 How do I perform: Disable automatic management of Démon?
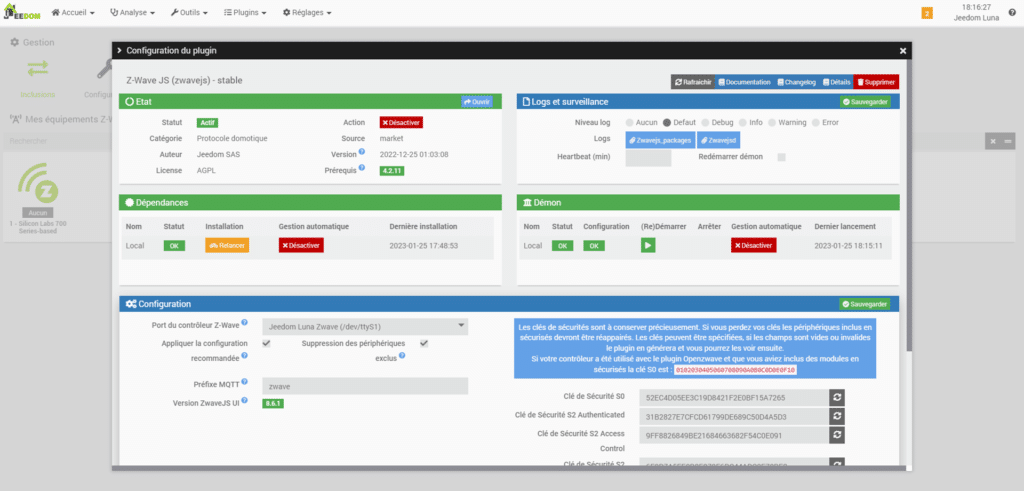754,246
